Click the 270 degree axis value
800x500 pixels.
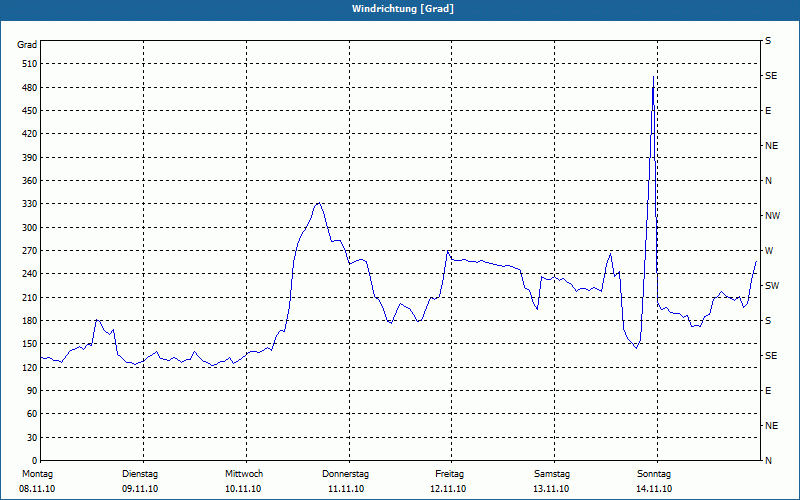pos(30,251)
